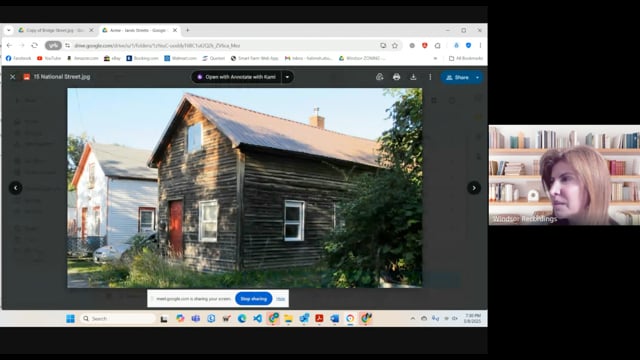
Task: Open the extensions puzzle icon
Action: pyautogui.click(x=438, y=45)
